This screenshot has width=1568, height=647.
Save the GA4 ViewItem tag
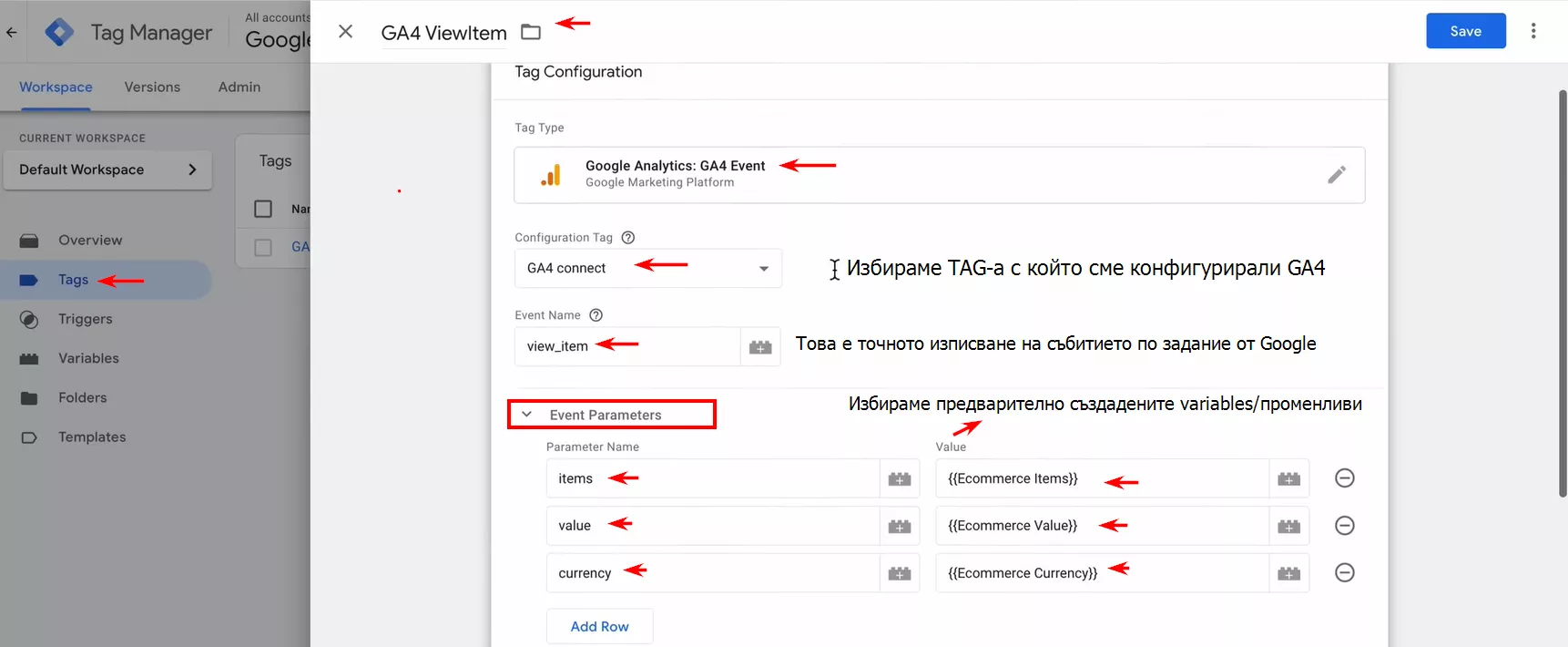point(1466,31)
